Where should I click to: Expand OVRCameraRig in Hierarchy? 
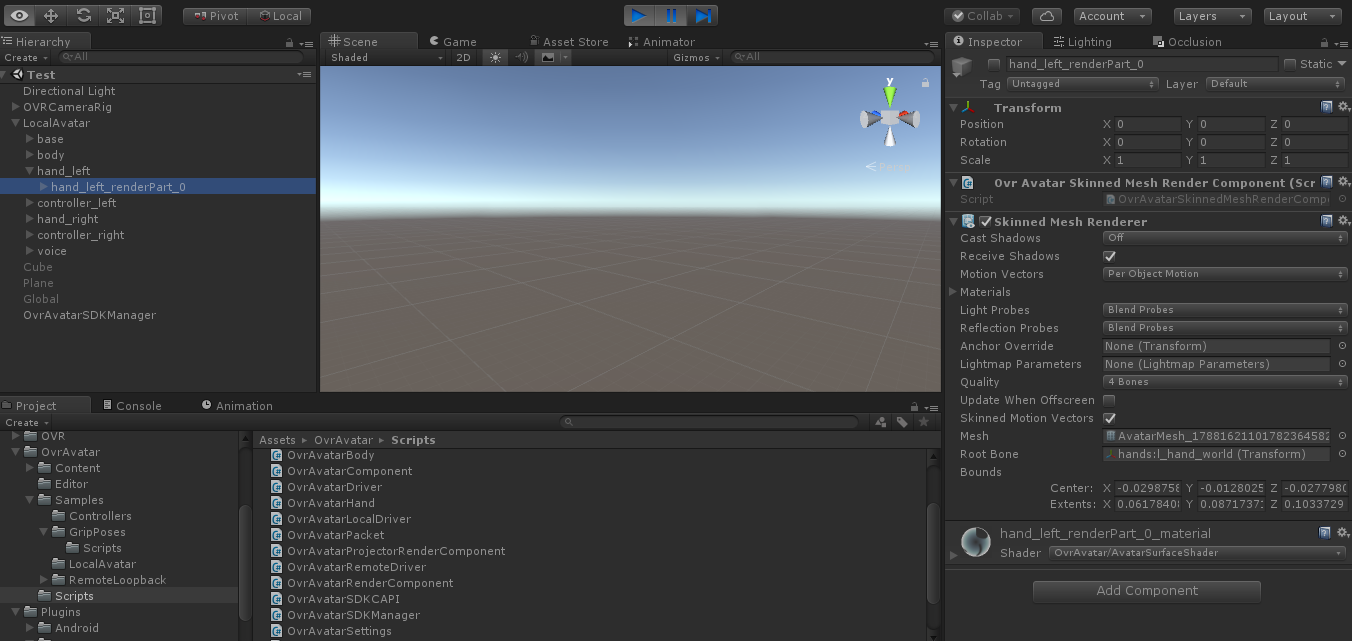click(16, 107)
